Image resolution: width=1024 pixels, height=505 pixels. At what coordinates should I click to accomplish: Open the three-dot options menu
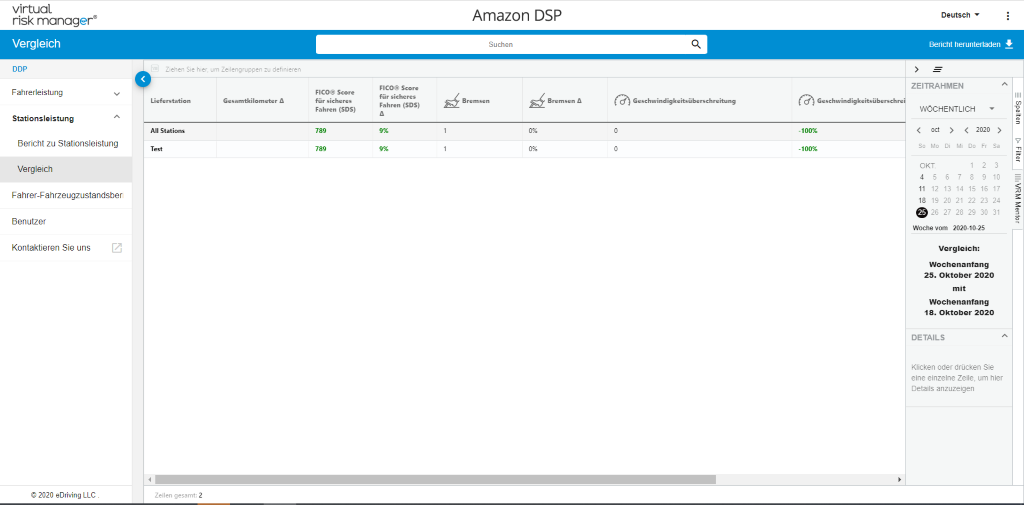click(x=1007, y=16)
